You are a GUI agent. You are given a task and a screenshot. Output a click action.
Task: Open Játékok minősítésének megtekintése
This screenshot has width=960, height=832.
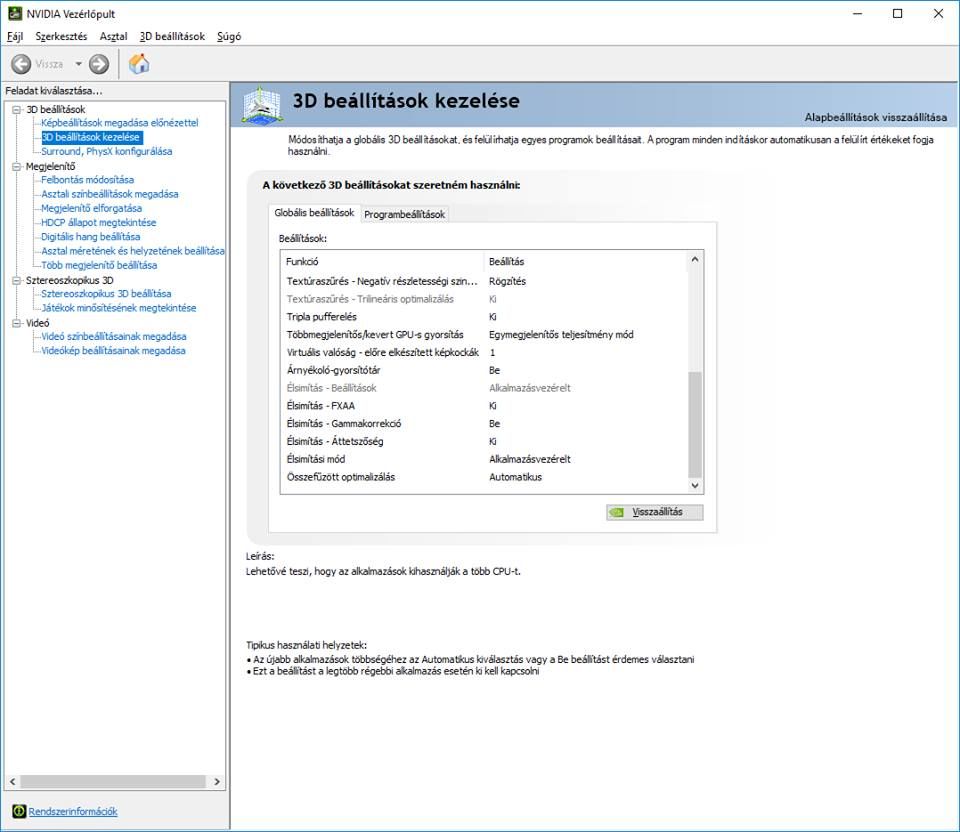[x=118, y=308]
